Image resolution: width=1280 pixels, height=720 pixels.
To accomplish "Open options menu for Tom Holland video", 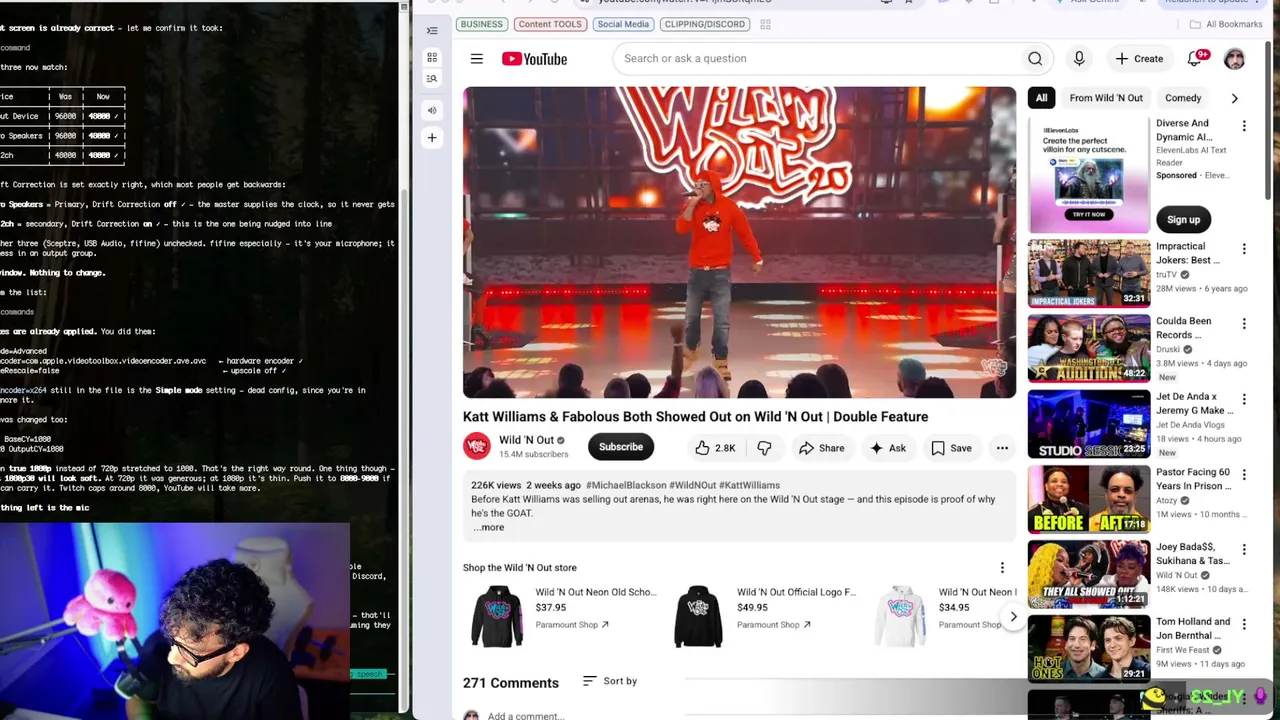I will click(1244, 625).
